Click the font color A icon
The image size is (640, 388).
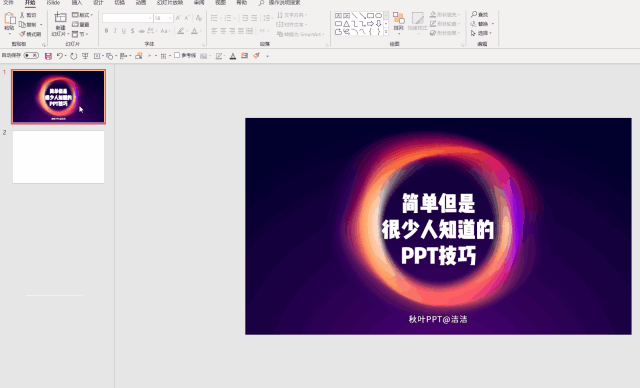pos(194,31)
